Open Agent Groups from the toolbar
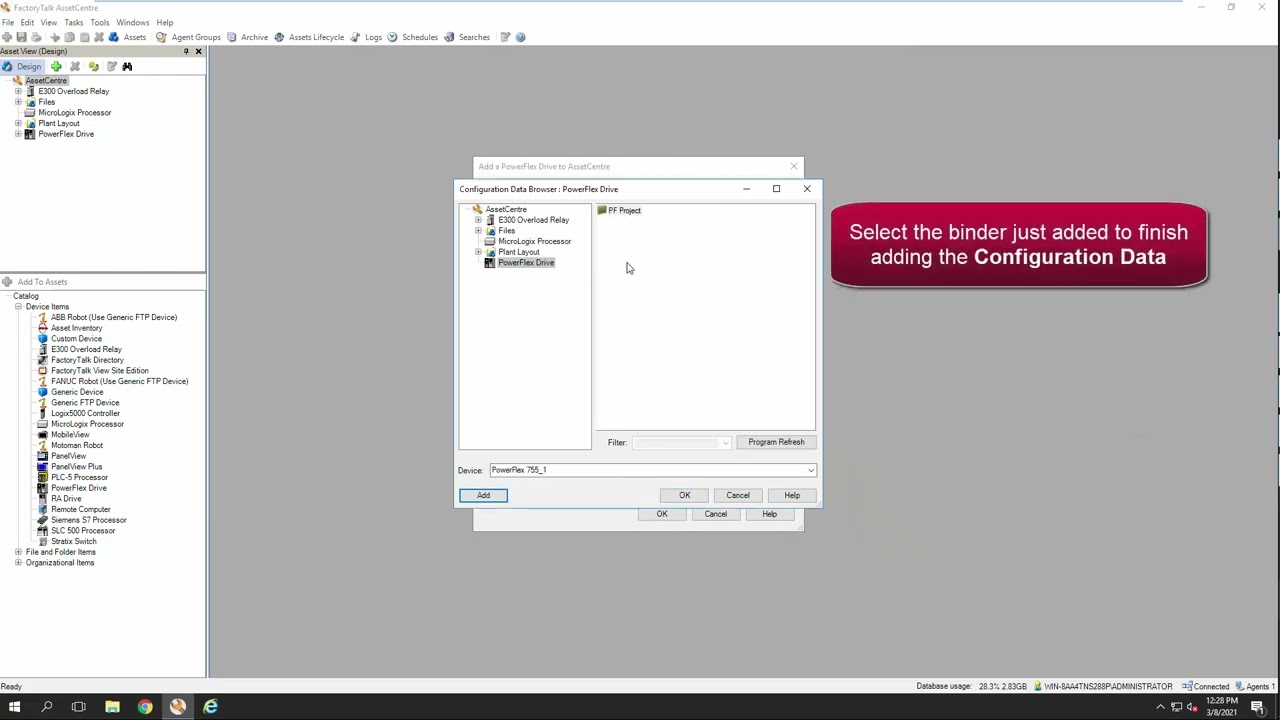1280x720 pixels. (188, 37)
